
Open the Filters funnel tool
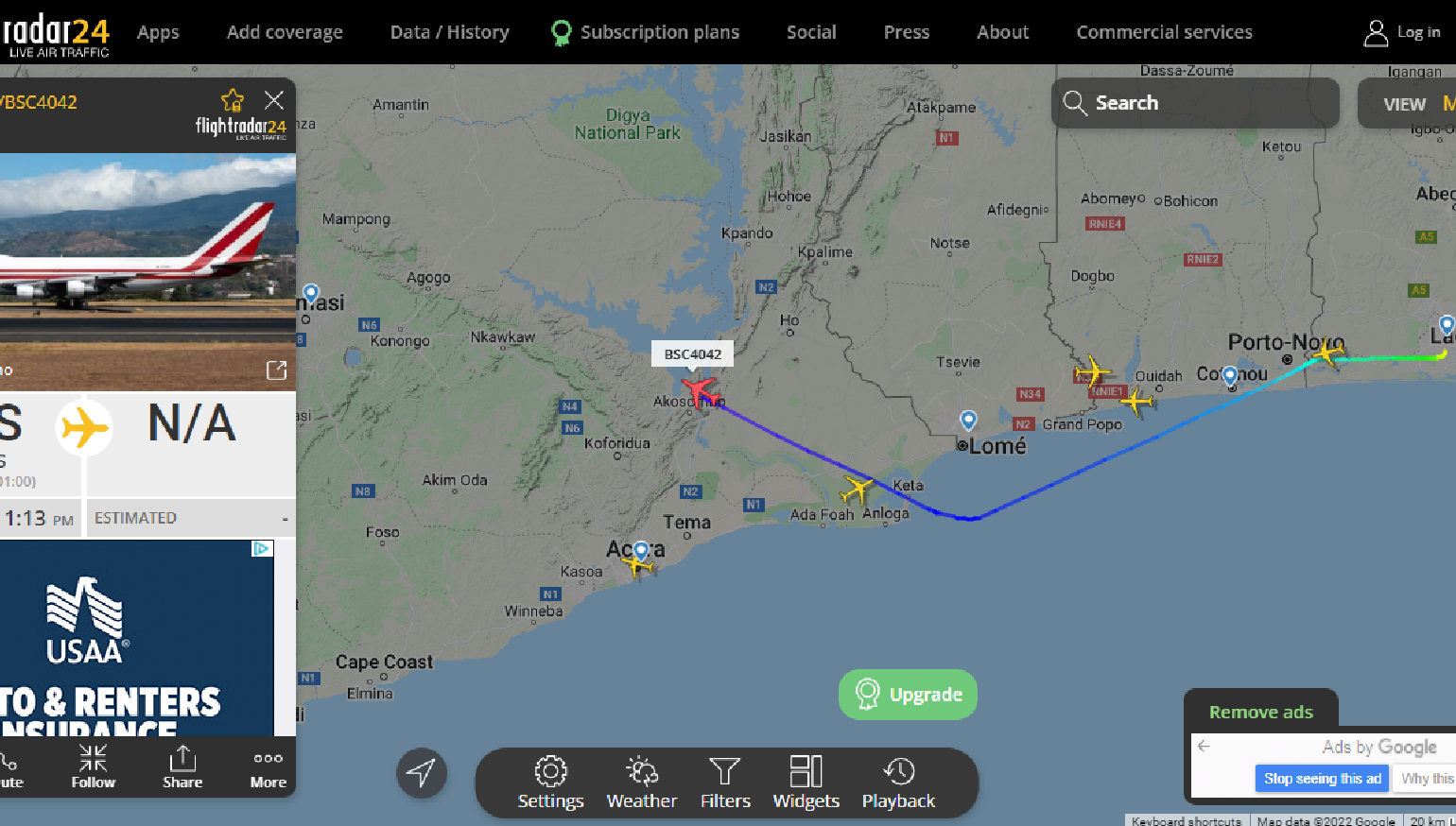[x=725, y=783]
